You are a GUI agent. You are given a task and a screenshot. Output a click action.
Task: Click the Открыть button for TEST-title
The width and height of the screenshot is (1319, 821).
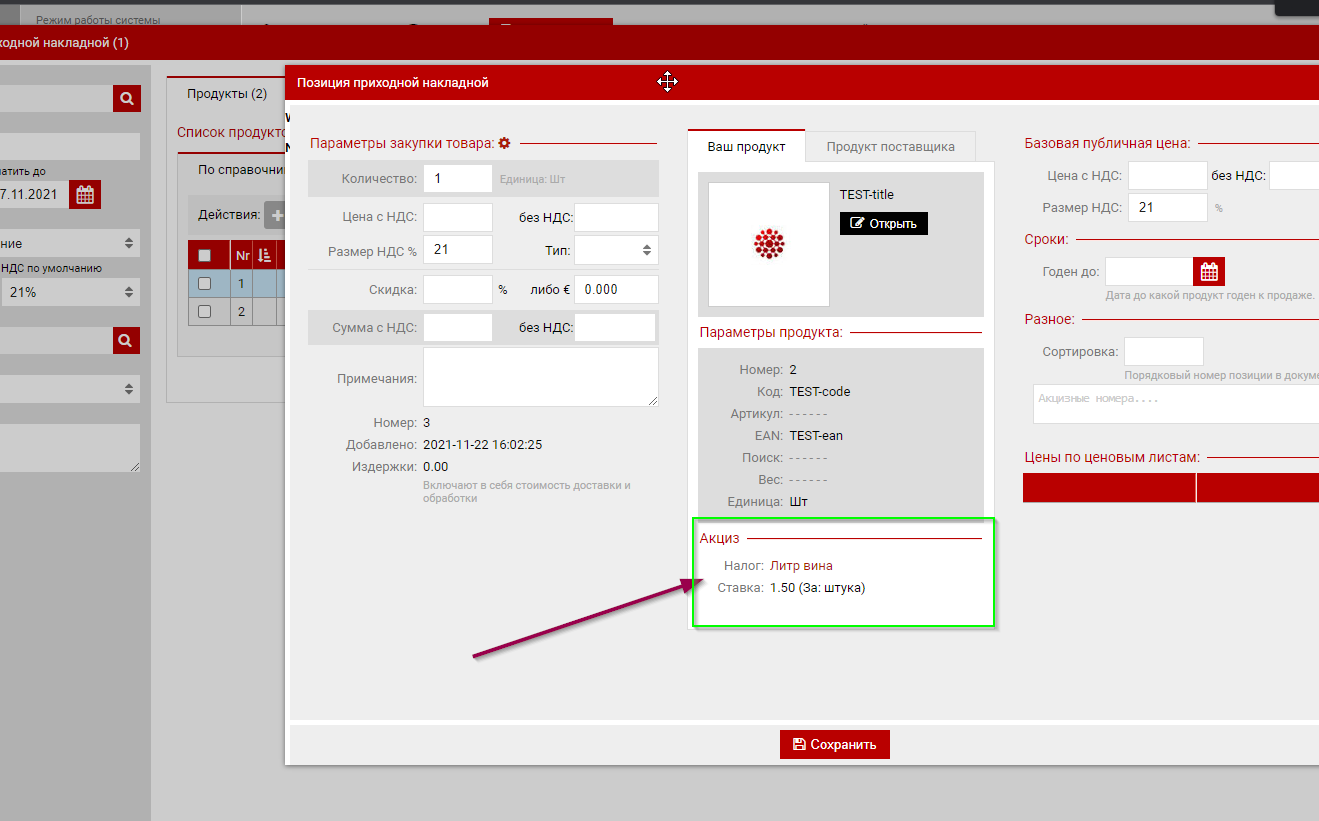(x=884, y=223)
